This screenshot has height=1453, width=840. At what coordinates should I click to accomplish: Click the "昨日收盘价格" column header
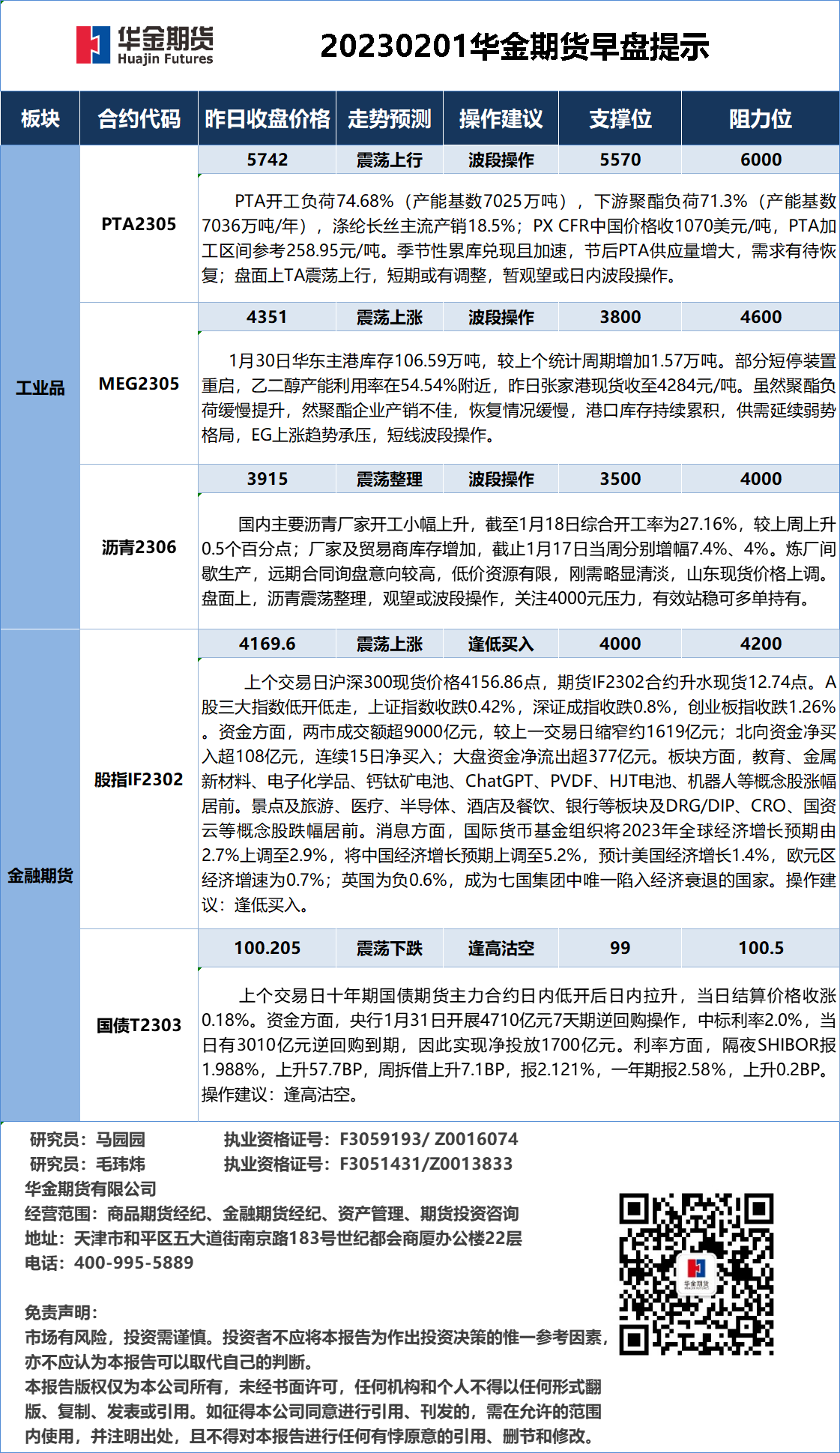pyautogui.click(x=268, y=118)
